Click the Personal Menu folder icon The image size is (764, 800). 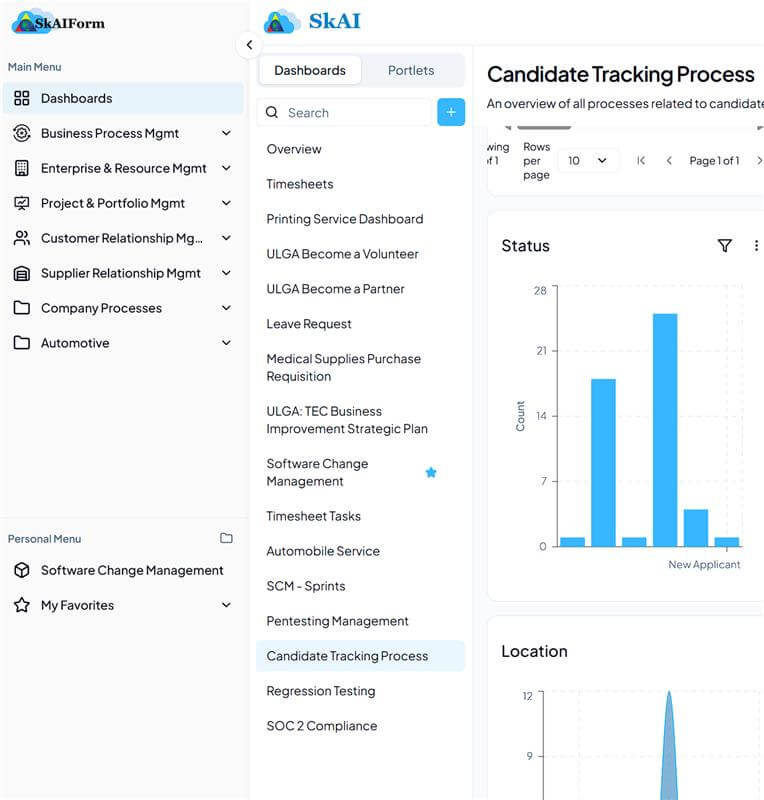pyautogui.click(x=226, y=538)
